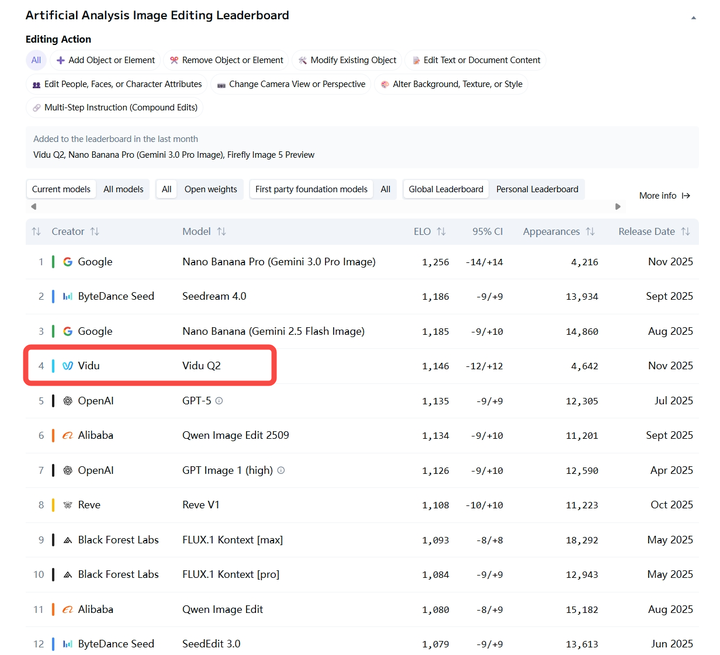Screen dimensions: 720x655
Task: Filter by Remove Object or Element
Action: pos(226,60)
